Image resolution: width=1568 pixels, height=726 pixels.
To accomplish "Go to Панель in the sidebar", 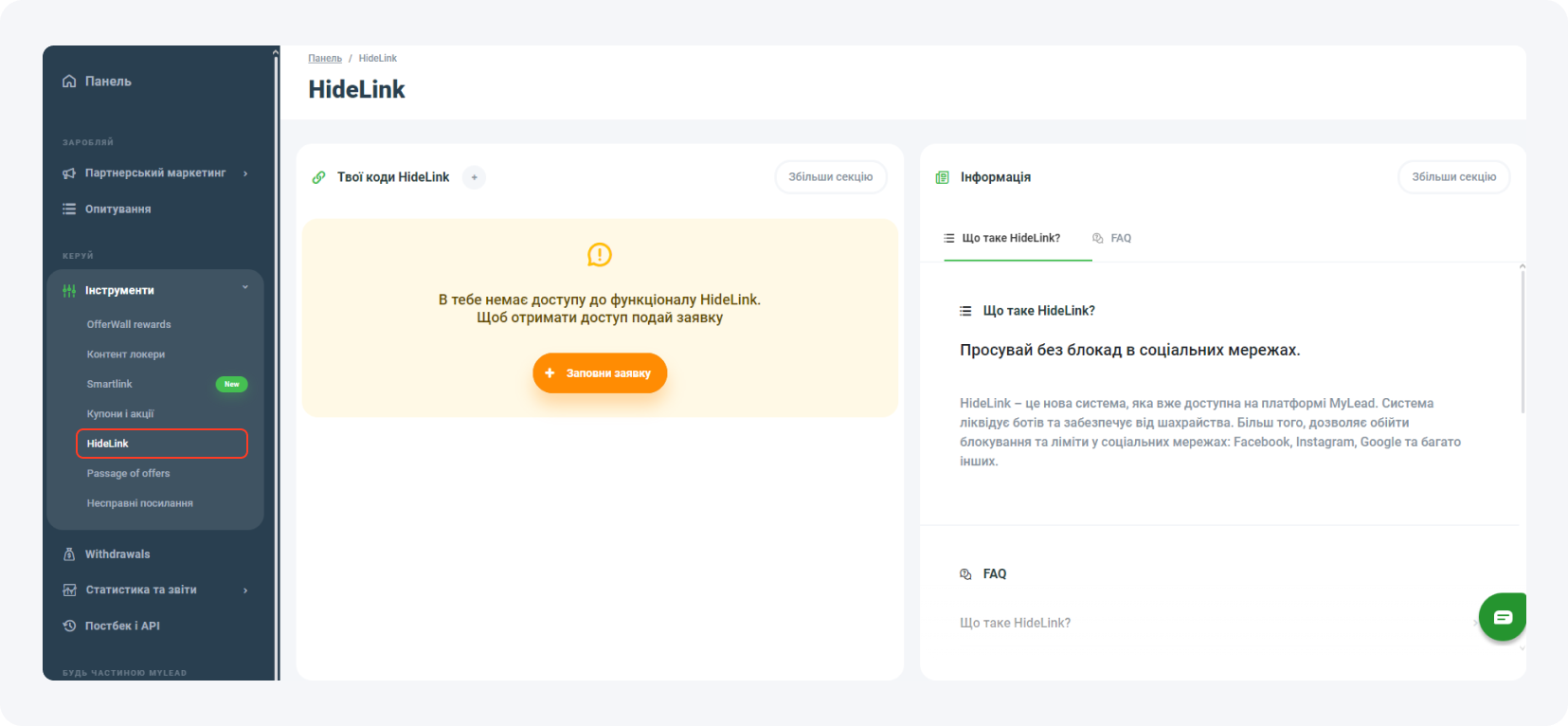I will pos(108,82).
